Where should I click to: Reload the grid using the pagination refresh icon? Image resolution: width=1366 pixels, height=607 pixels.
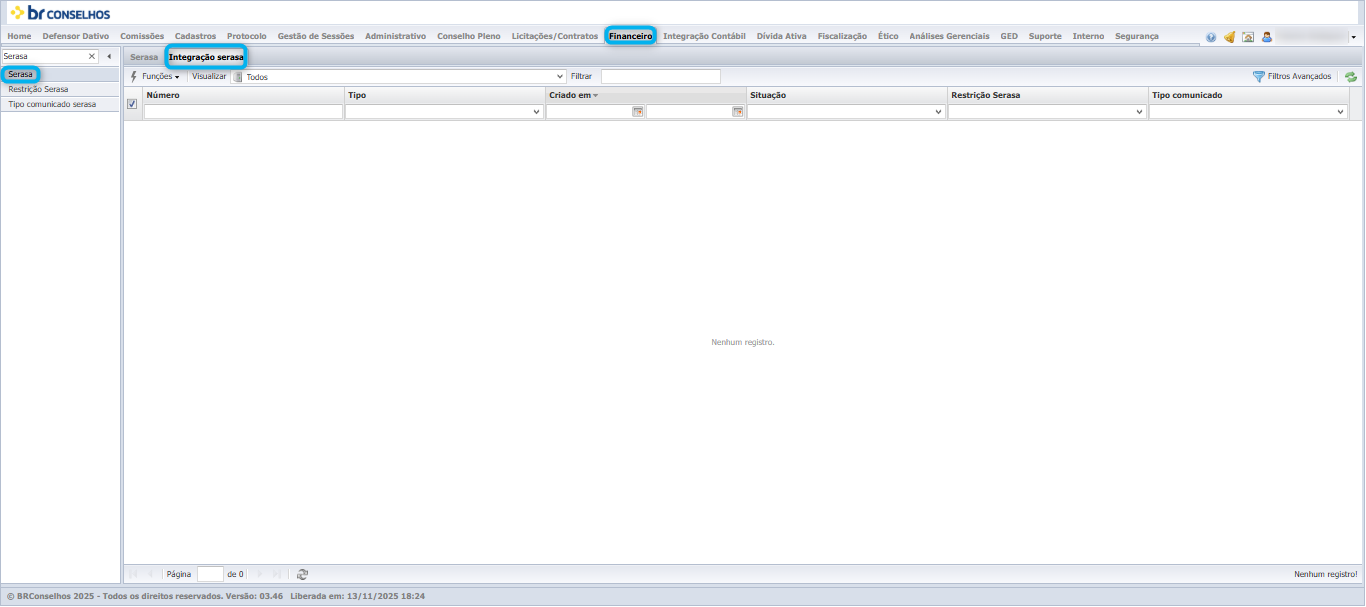pos(302,574)
